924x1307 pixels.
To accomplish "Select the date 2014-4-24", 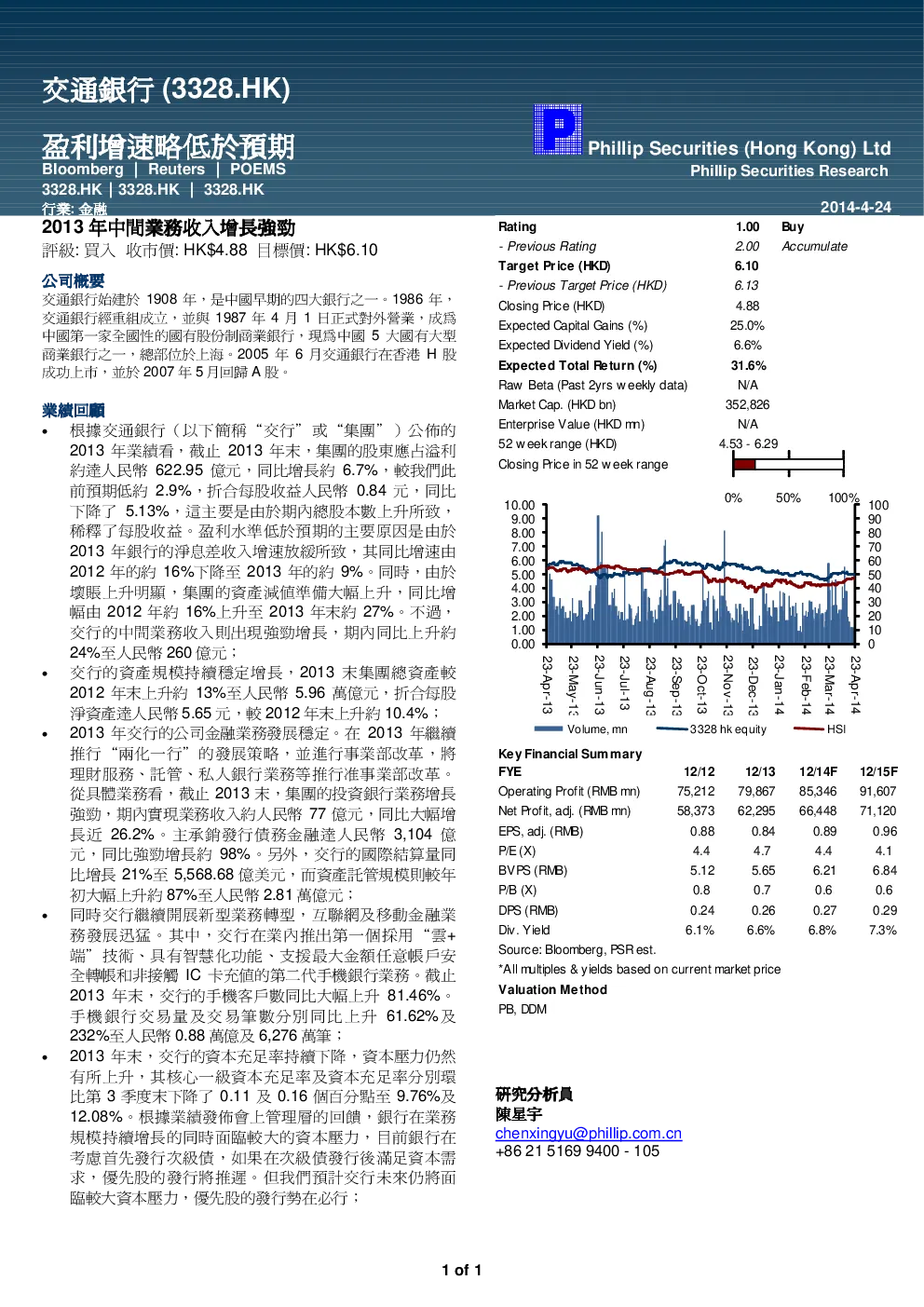I will tap(855, 207).
